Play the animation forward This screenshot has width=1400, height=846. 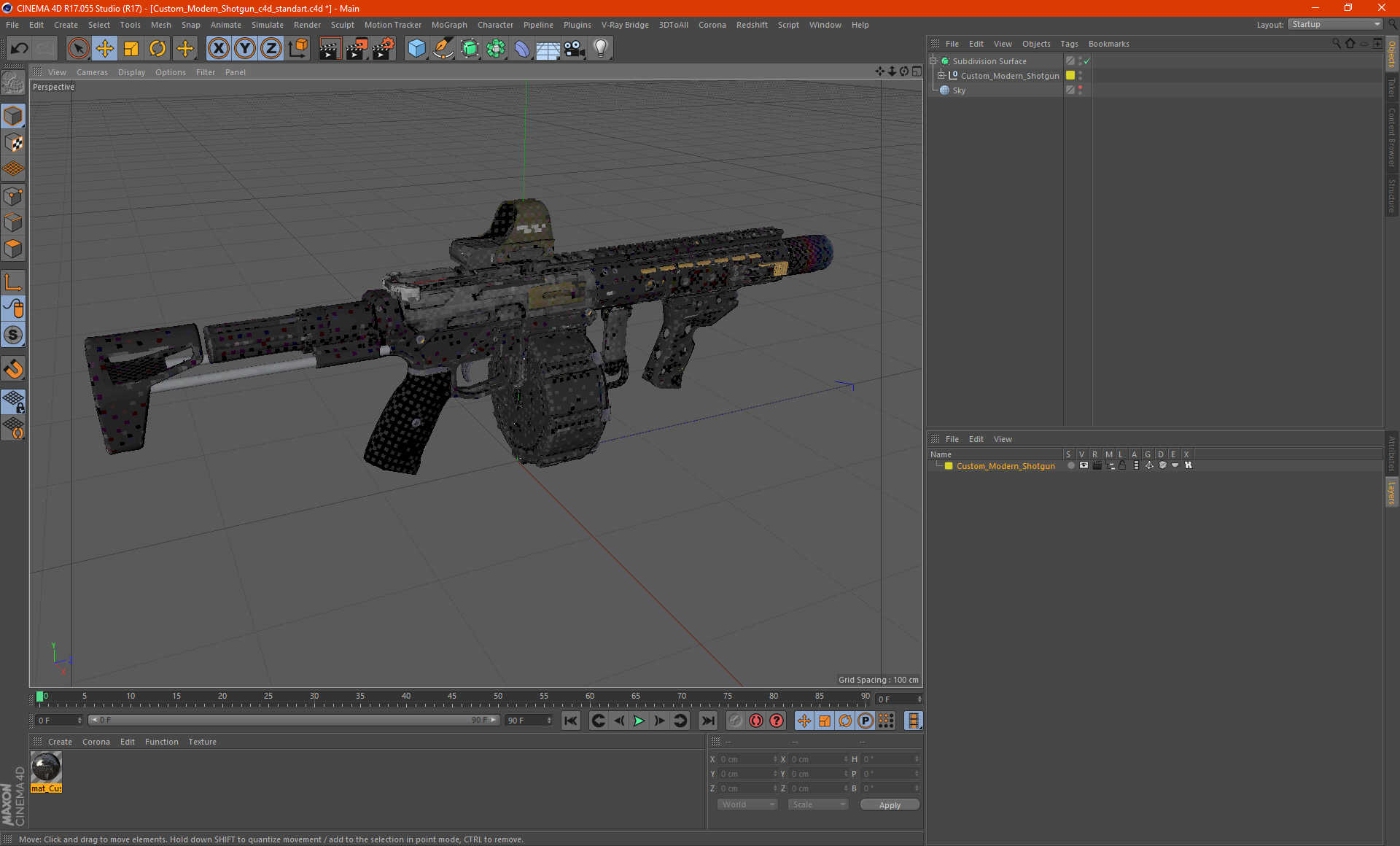pos(639,721)
